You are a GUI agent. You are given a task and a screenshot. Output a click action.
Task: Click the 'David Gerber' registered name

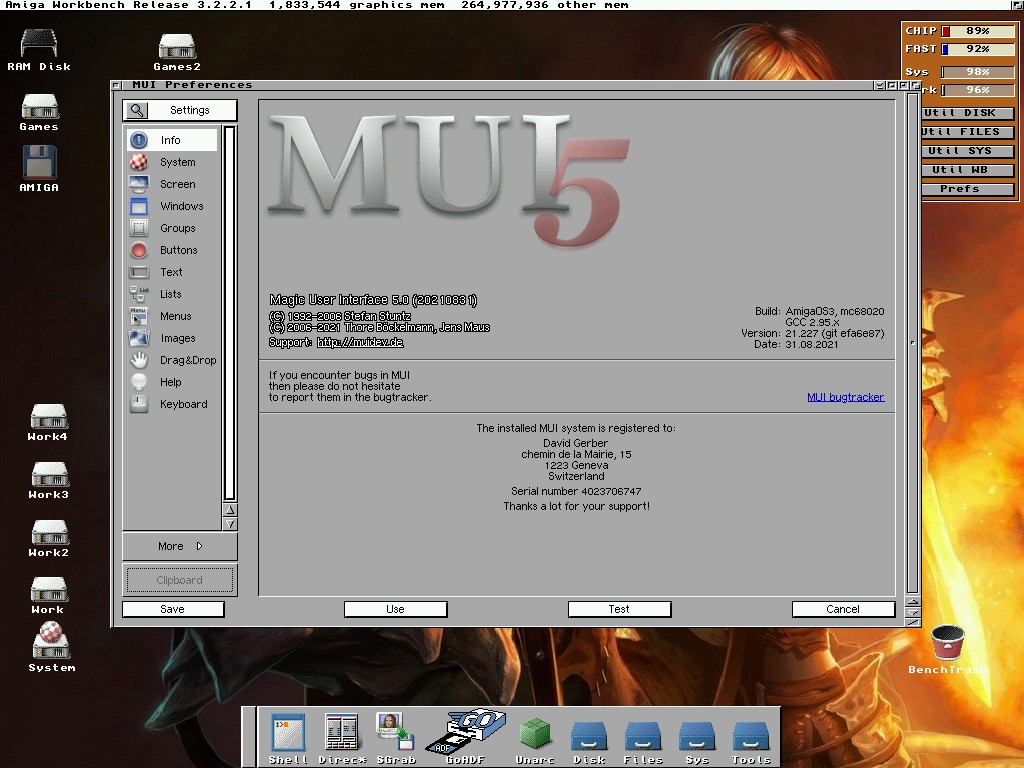(x=575, y=443)
